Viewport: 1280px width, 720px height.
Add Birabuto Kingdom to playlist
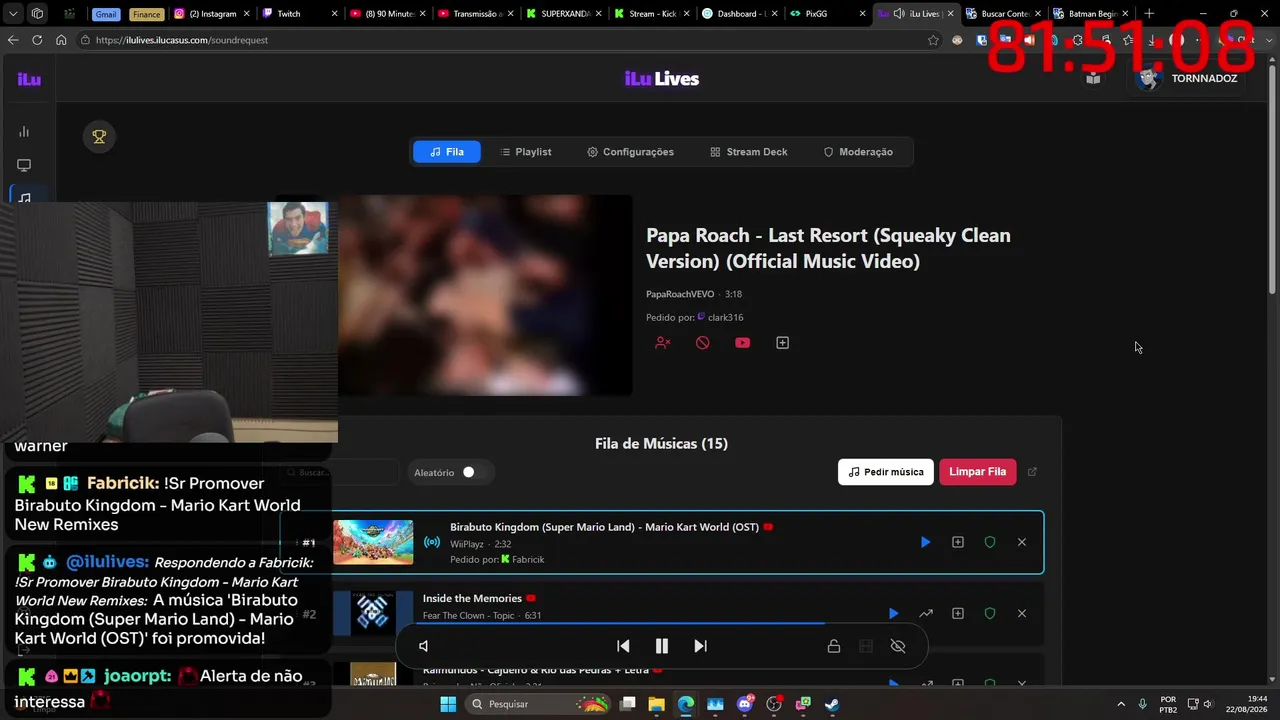tap(958, 542)
